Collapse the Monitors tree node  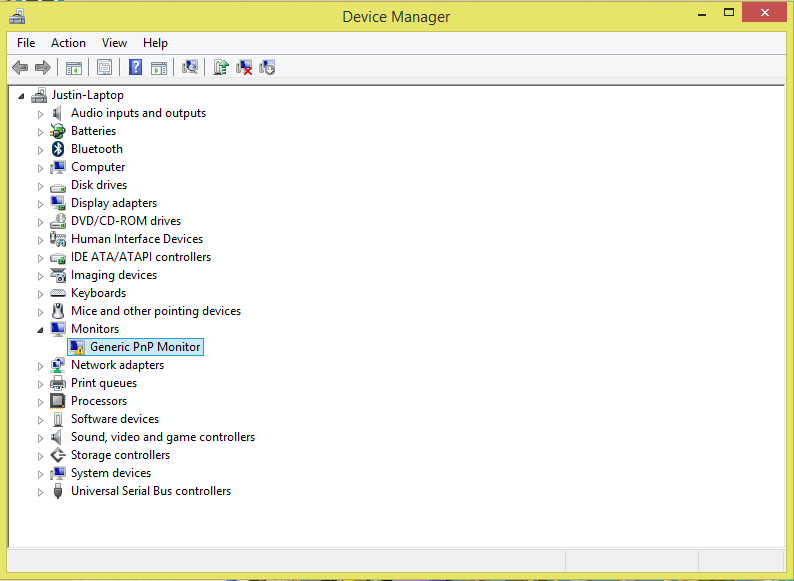pos(41,329)
